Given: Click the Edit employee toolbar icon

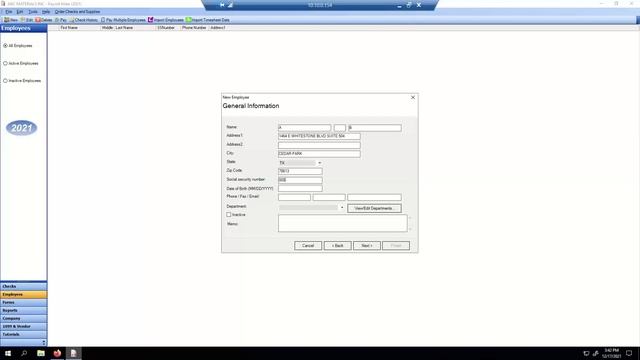Looking at the screenshot, I should click(x=27, y=20).
